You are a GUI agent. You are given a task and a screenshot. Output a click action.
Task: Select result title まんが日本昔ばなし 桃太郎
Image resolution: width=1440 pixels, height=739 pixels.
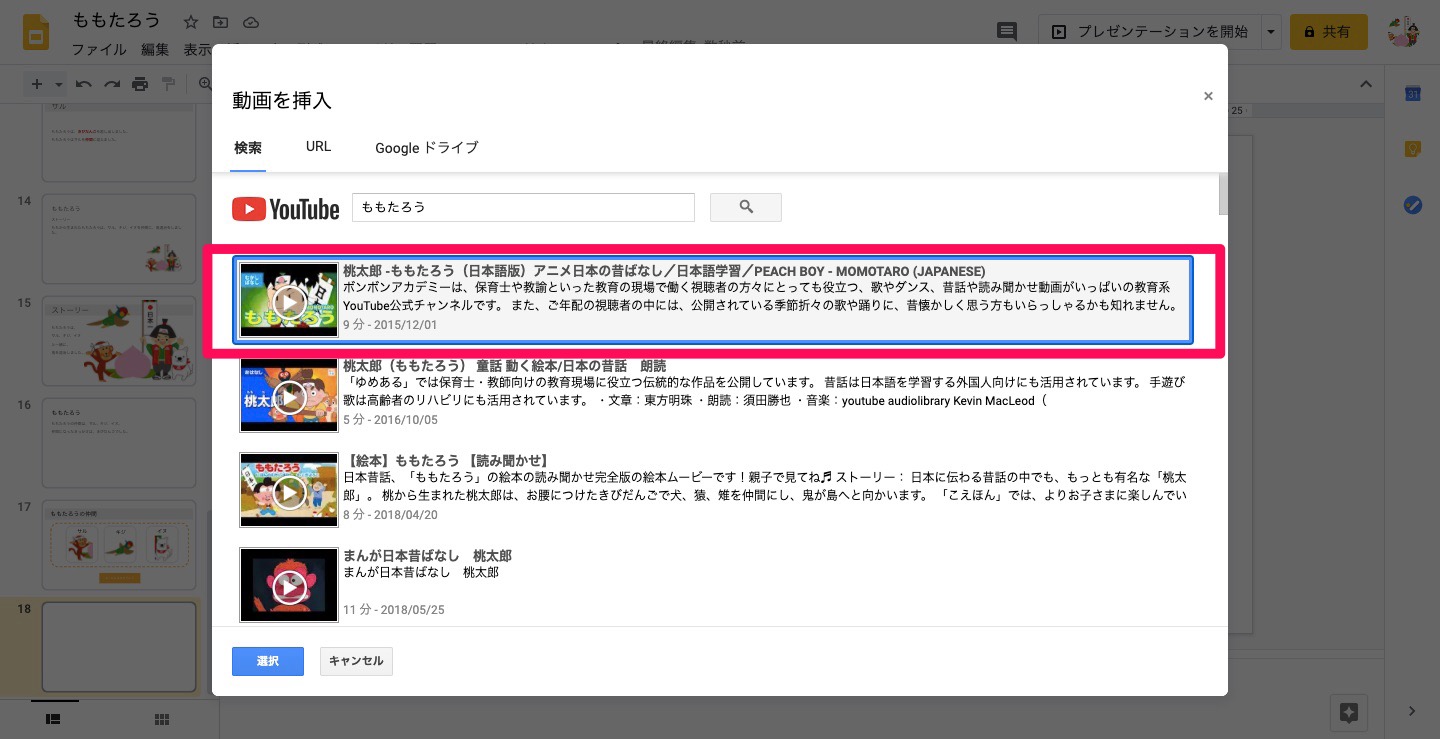click(427, 555)
